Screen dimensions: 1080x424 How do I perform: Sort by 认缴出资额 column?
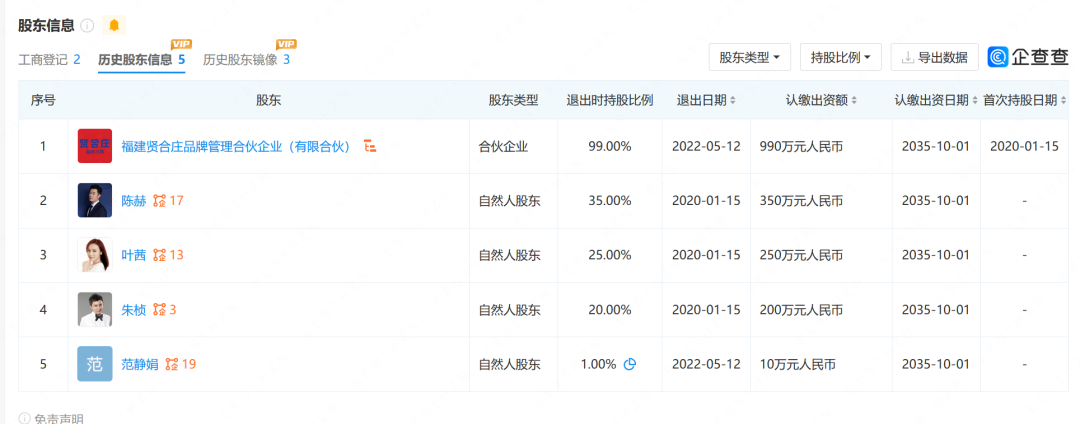pos(821,100)
